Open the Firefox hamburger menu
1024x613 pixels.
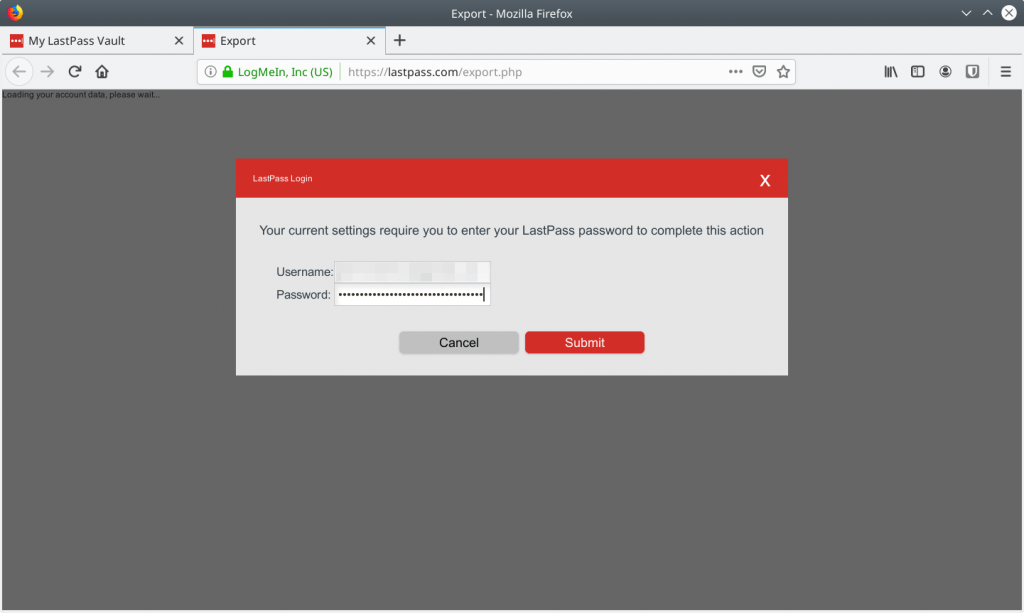coord(1006,72)
